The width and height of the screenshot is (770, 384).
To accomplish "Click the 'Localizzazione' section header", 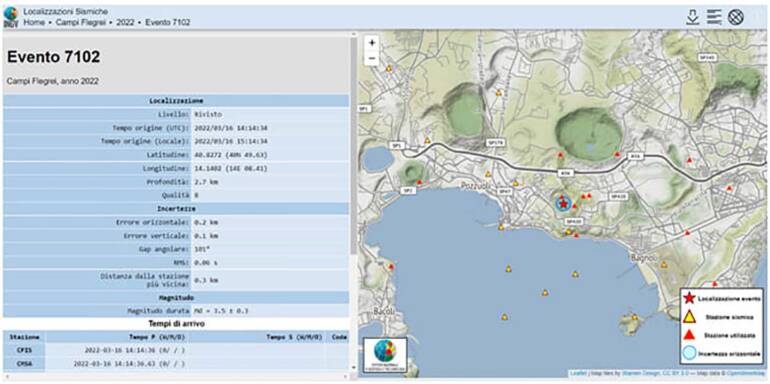I will 176,101.
